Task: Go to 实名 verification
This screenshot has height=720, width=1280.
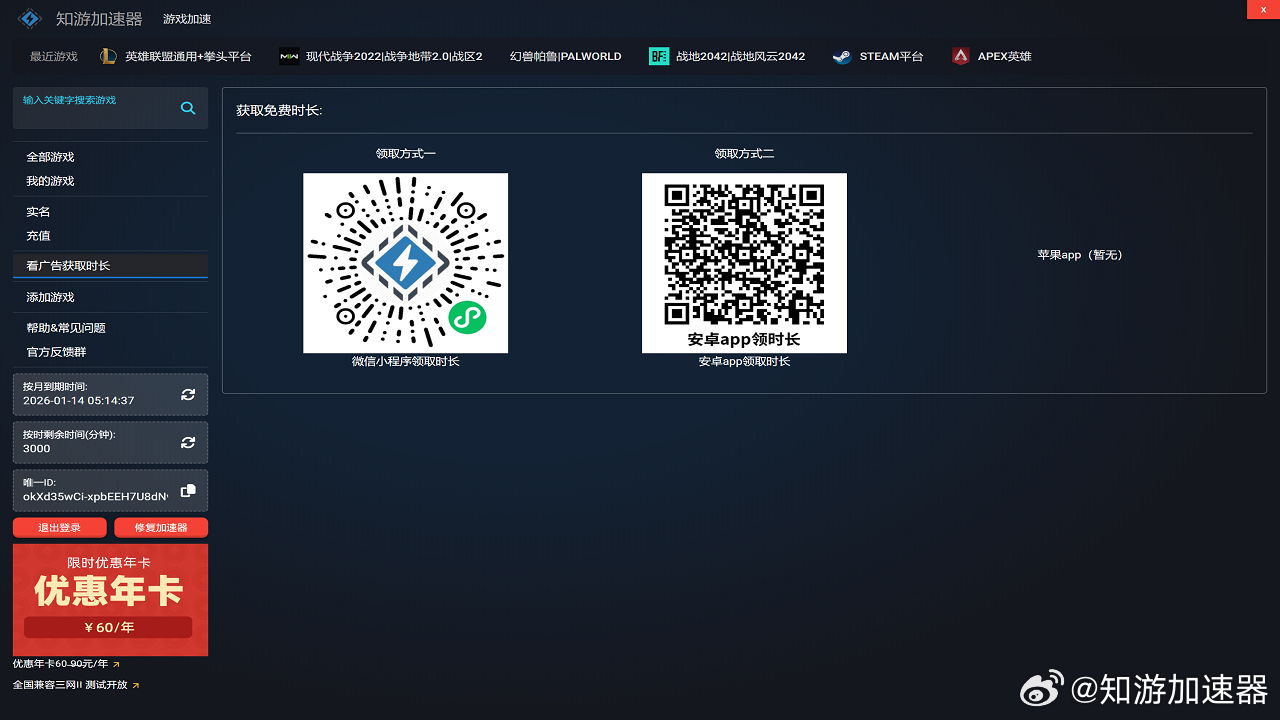Action: tap(38, 212)
